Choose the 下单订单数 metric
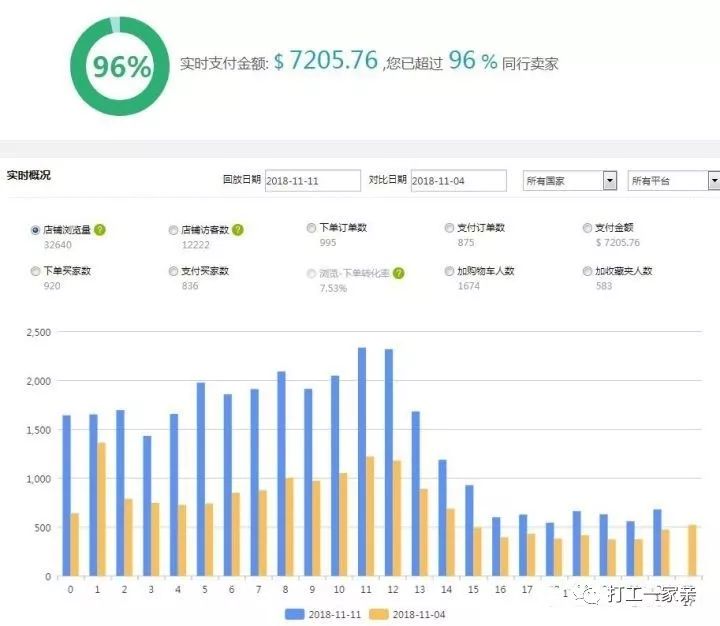This screenshot has height=626, width=720. (x=311, y=228)
